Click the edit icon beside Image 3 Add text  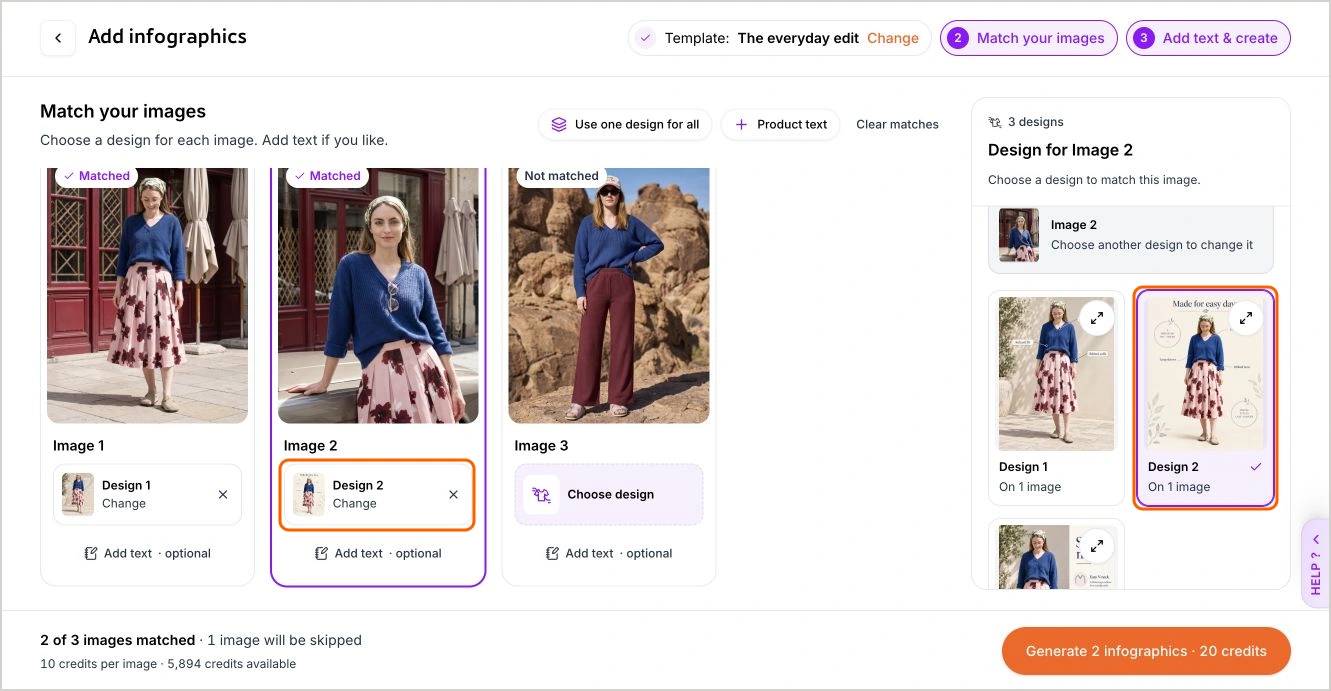point(552,553)
